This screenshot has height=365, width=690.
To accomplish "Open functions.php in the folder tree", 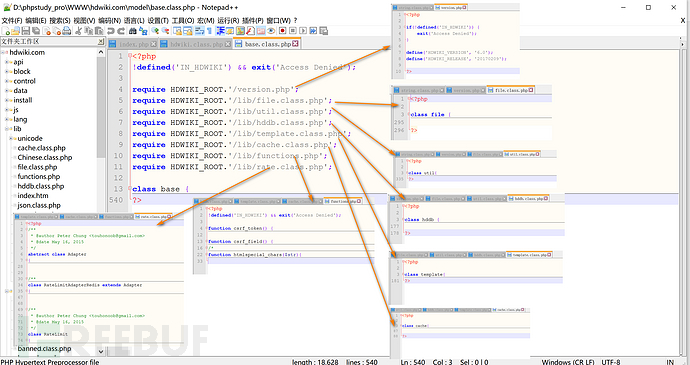I will 39,177.
